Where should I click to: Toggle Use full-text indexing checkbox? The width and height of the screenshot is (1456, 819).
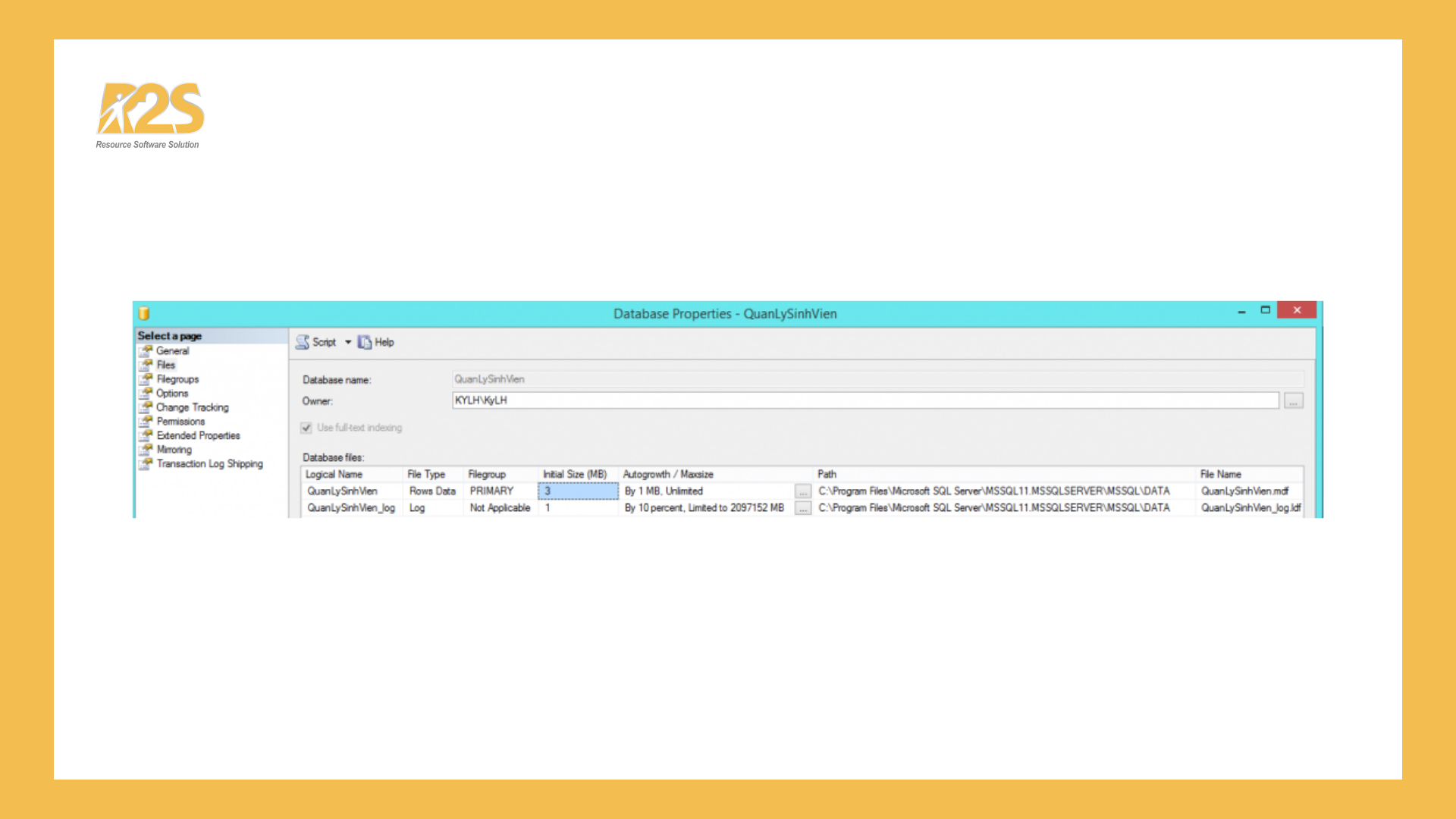click(306, 428)
